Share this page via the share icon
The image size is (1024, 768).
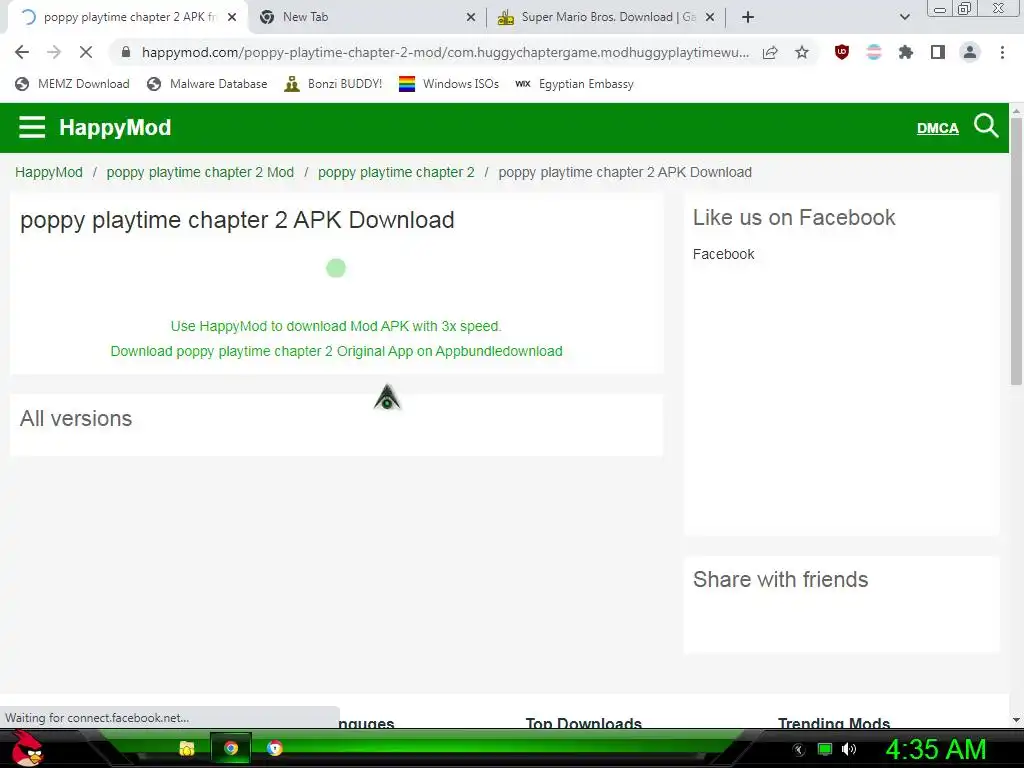[770, 52]
